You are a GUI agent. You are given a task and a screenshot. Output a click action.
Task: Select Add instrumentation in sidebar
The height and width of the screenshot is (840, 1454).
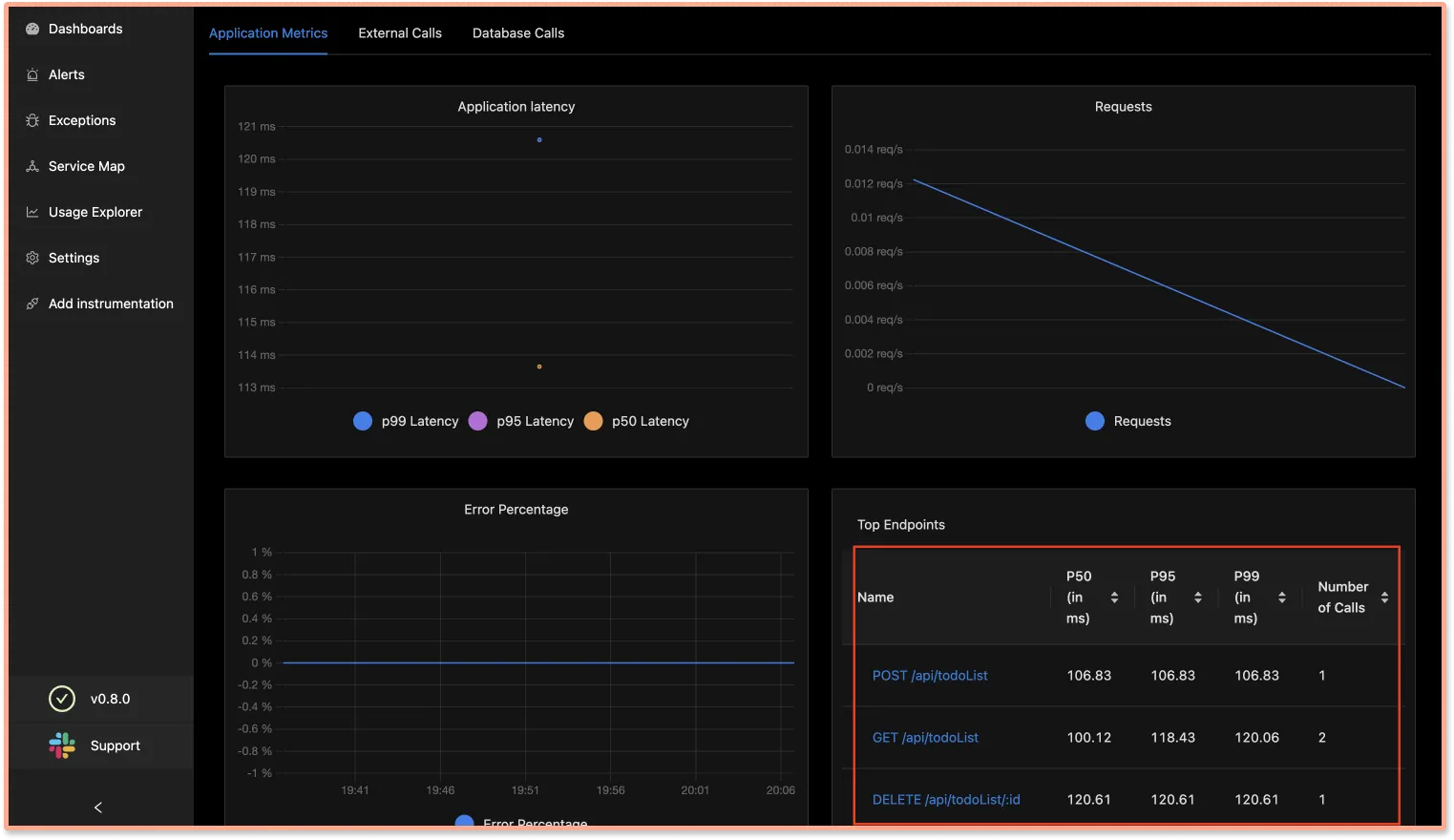[111, 304]
